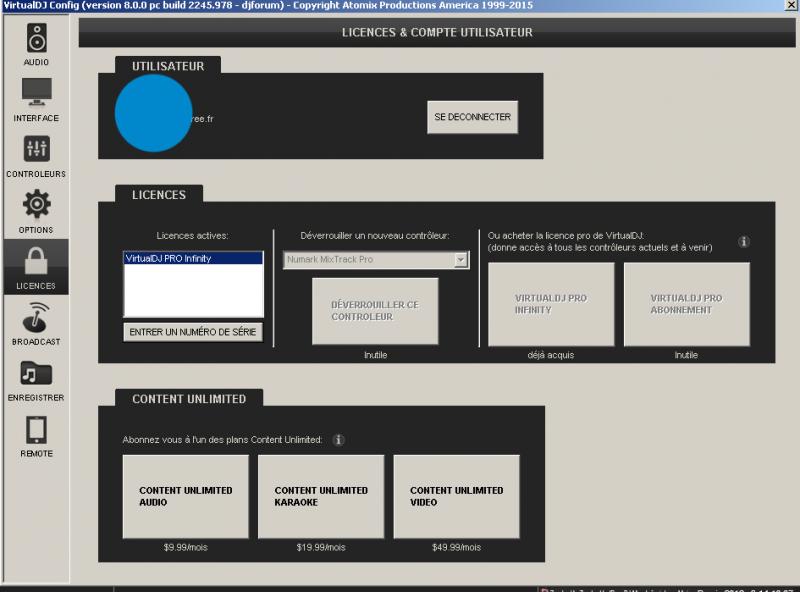Click the $9.99/mois price text
Image resolution: width=800 pixels, height=592 pixels.
[186, 547]
